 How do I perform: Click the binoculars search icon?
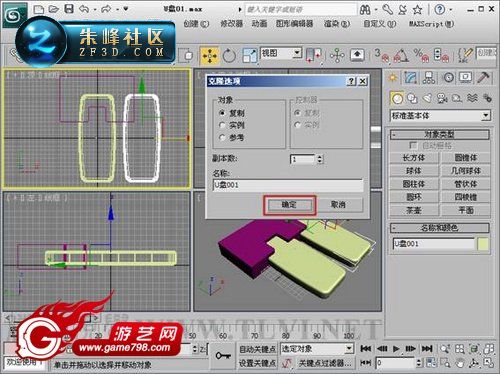pos(365,10)
